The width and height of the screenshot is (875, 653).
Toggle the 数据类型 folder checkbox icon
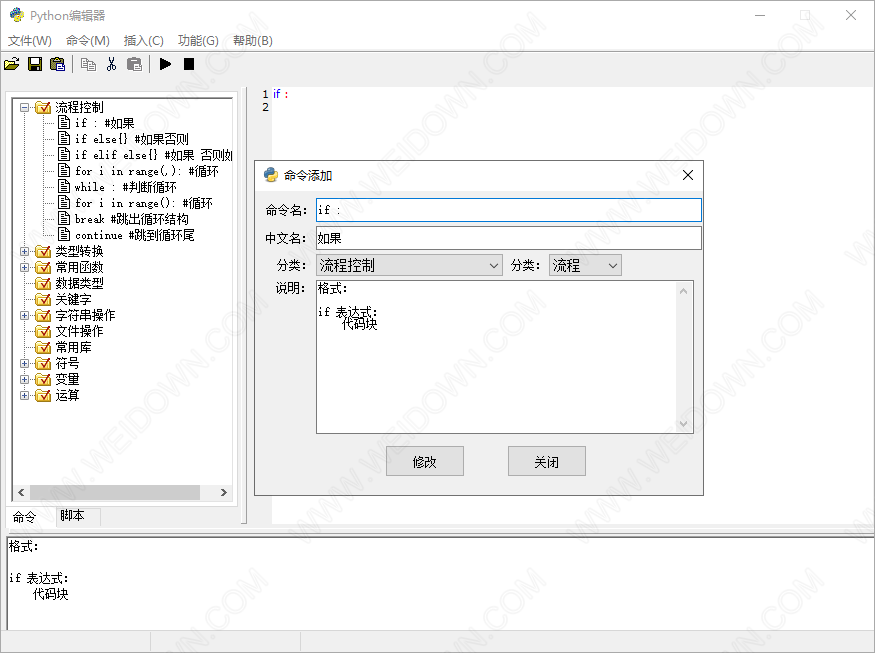point(43,284)
